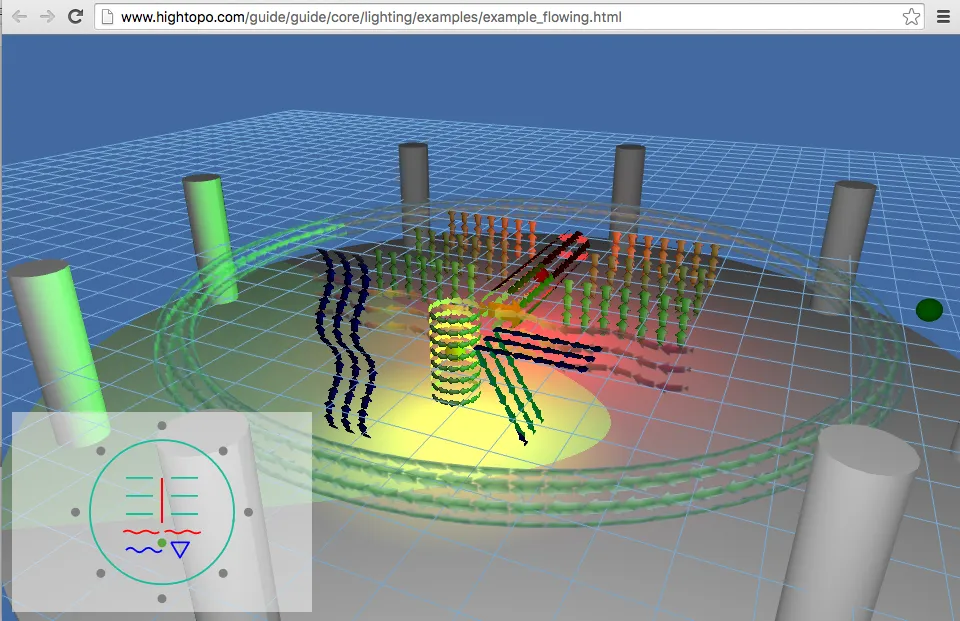Click the URL address bar
960x621 pixels.
500,17
